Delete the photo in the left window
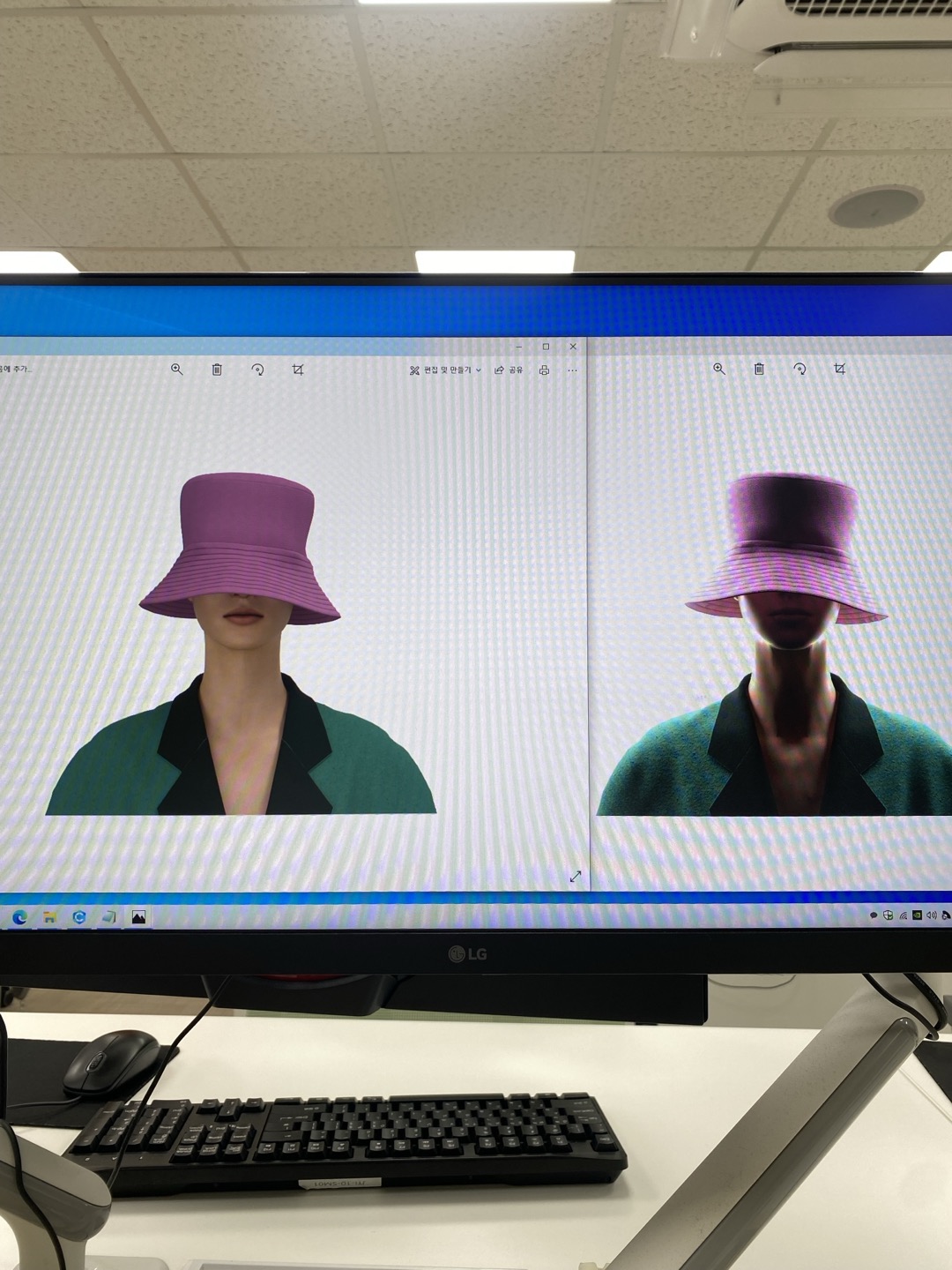Screen dimensions: 952x1270 (217, 370)
